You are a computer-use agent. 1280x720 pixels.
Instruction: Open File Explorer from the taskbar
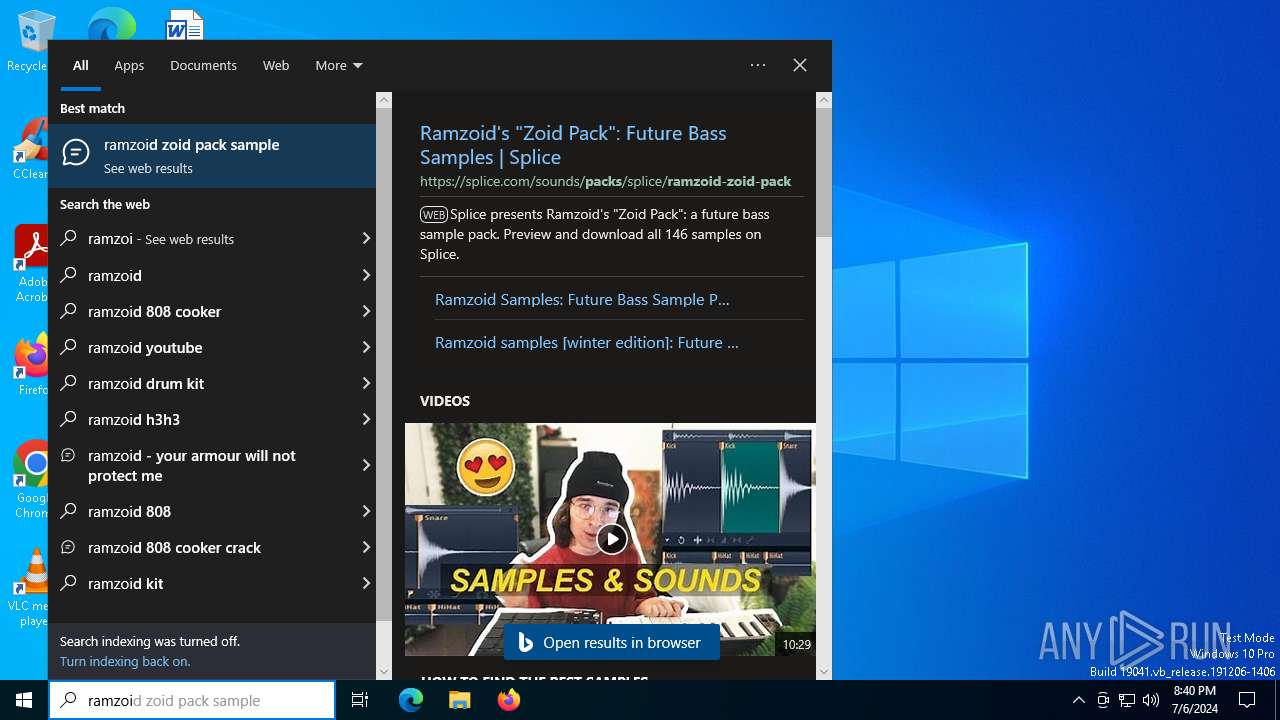[460, 700]
